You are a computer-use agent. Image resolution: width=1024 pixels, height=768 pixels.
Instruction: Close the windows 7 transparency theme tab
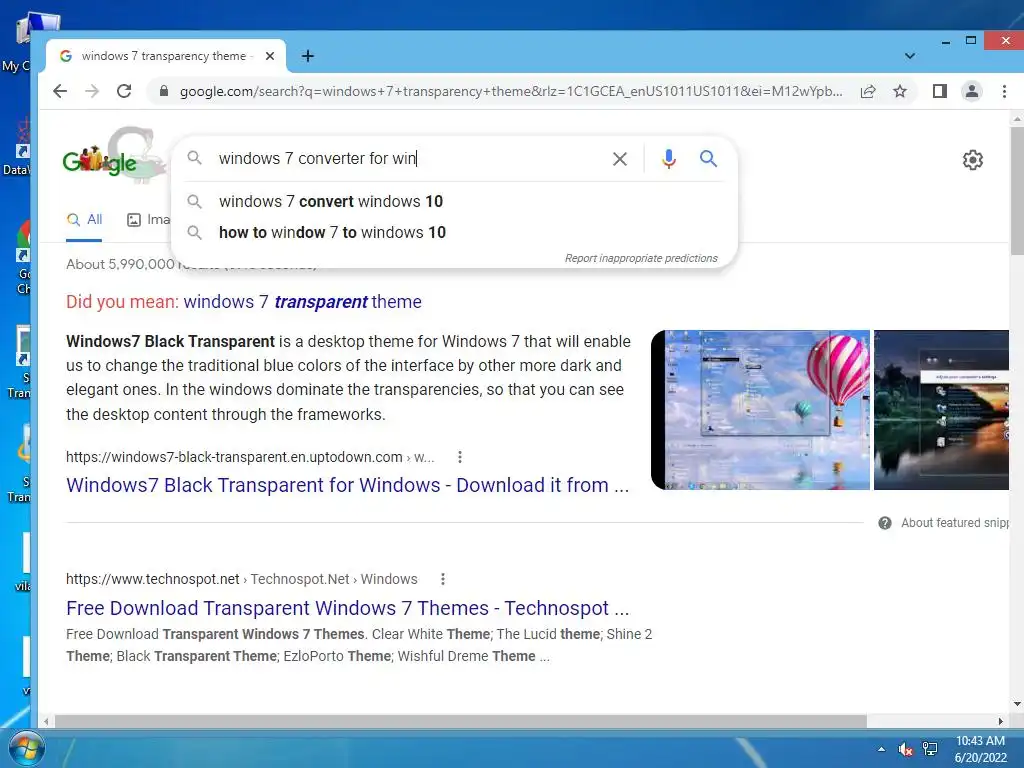click(270, 56)
